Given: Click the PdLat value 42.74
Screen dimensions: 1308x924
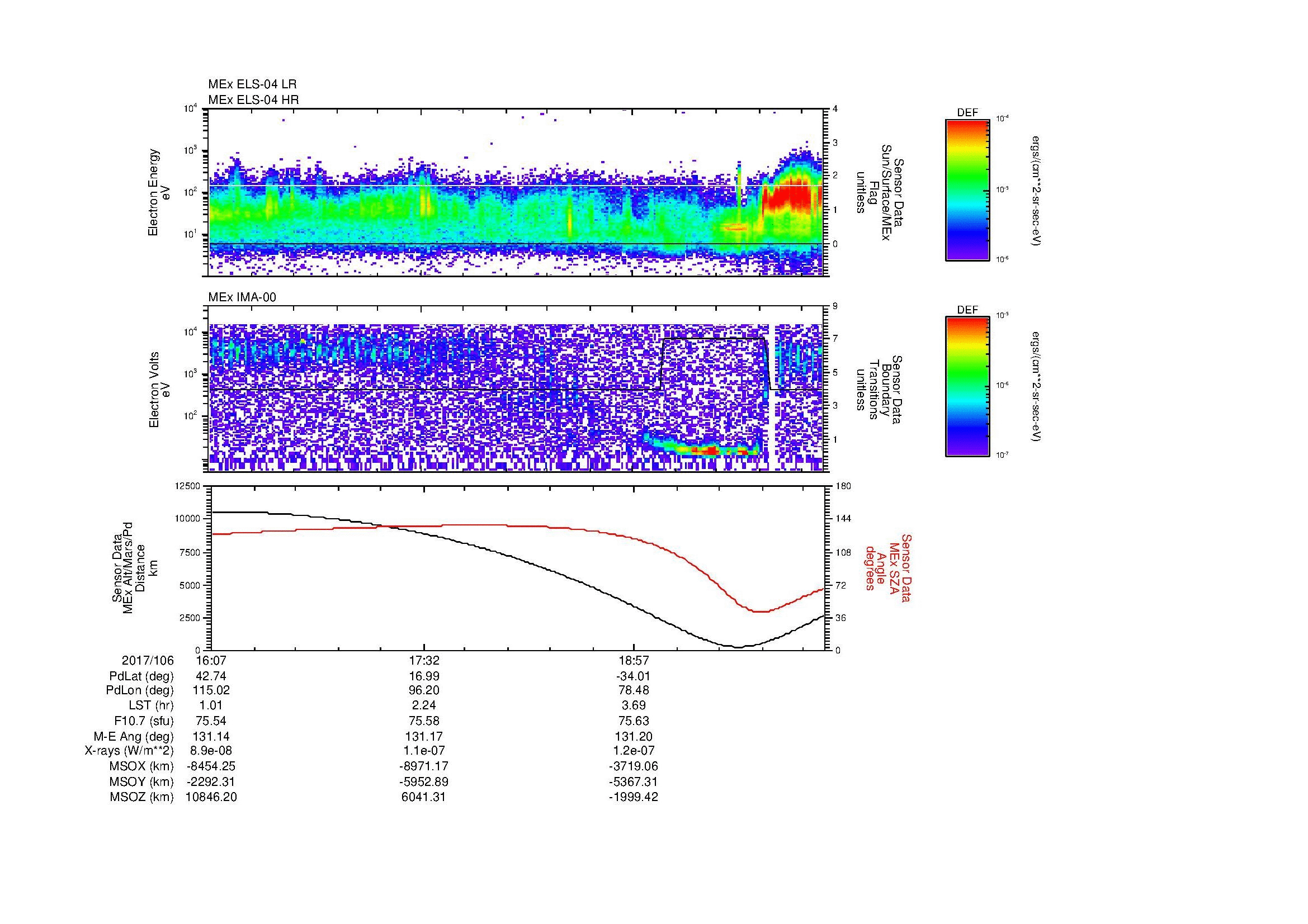Looking at the screenshot, I should [211, 676].
